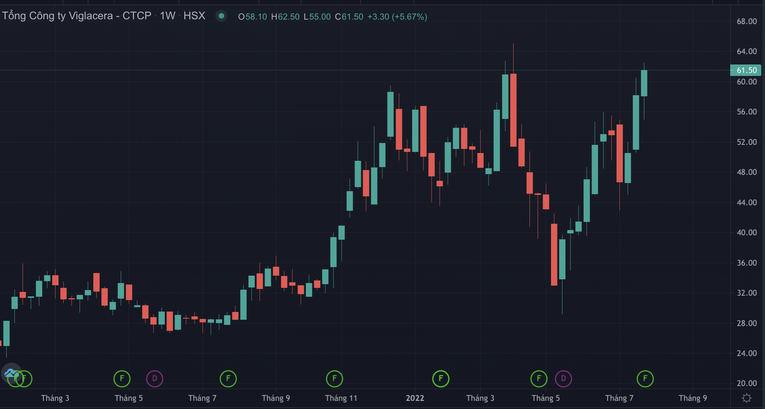Open the leftmost purple D dividend marker
Screen dimensions: 765x409
coord(154,378)
